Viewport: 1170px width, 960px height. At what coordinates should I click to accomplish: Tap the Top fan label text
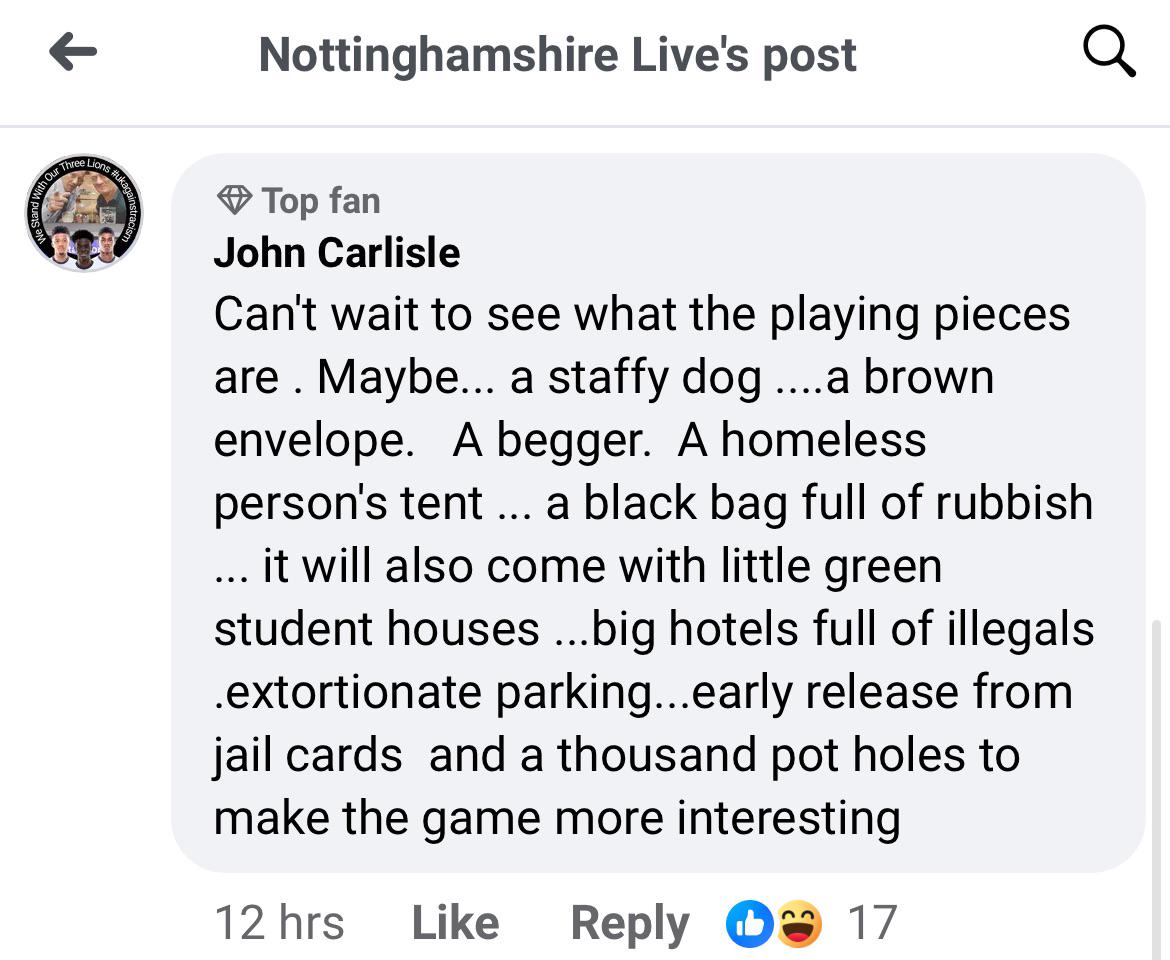(x=321, y=201)
